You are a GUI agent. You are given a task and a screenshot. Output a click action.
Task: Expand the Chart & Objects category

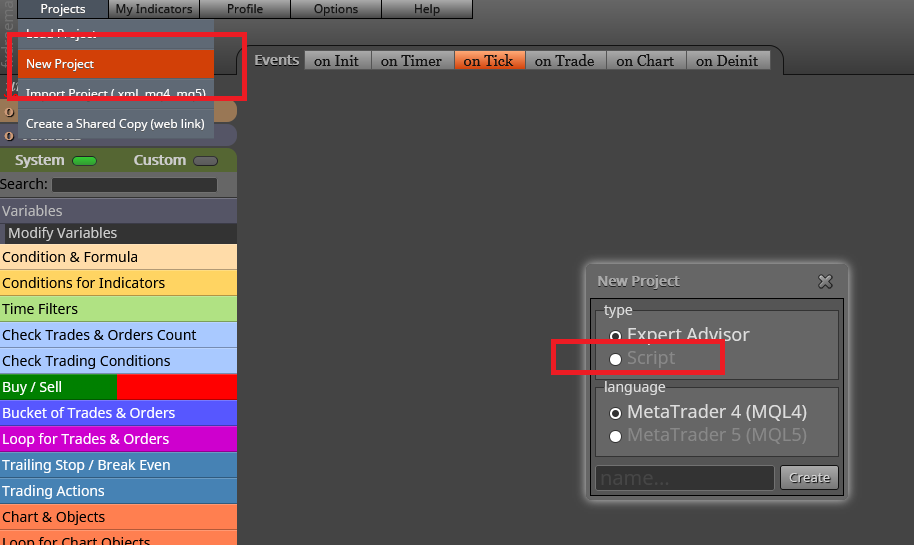pyautogui.click(x=118, y=517)
